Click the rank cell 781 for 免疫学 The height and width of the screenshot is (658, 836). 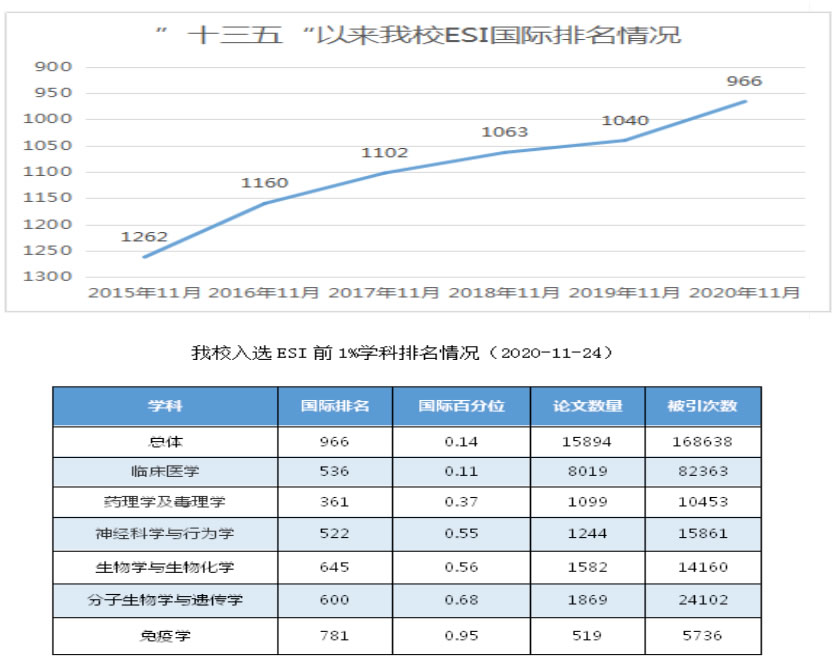click(x=335, y=636)
